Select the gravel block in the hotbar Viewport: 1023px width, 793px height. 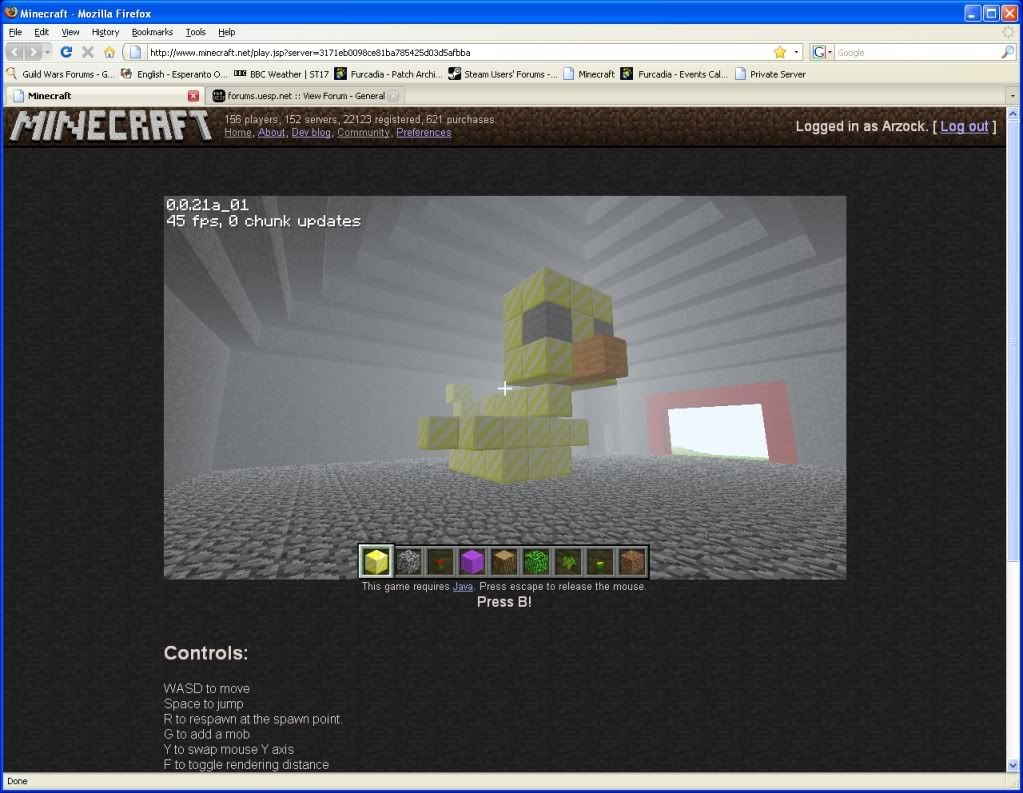click(409, 561)
